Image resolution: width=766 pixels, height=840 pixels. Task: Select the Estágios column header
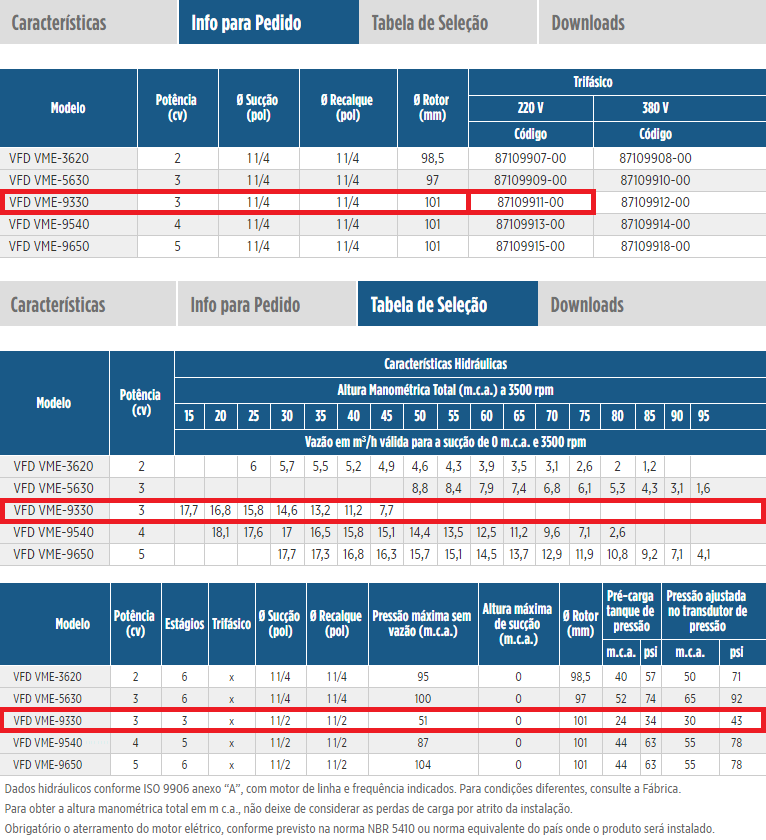tap(184, 624)
